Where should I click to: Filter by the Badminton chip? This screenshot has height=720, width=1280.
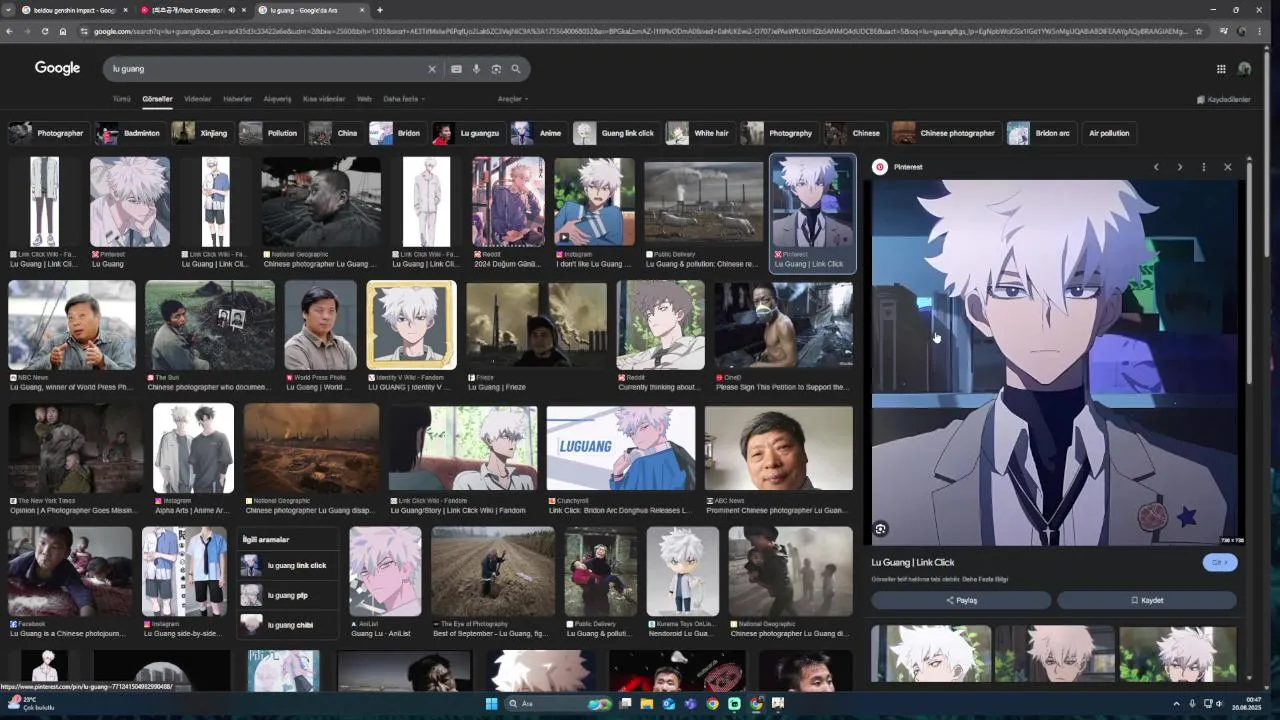coord(129,133)
